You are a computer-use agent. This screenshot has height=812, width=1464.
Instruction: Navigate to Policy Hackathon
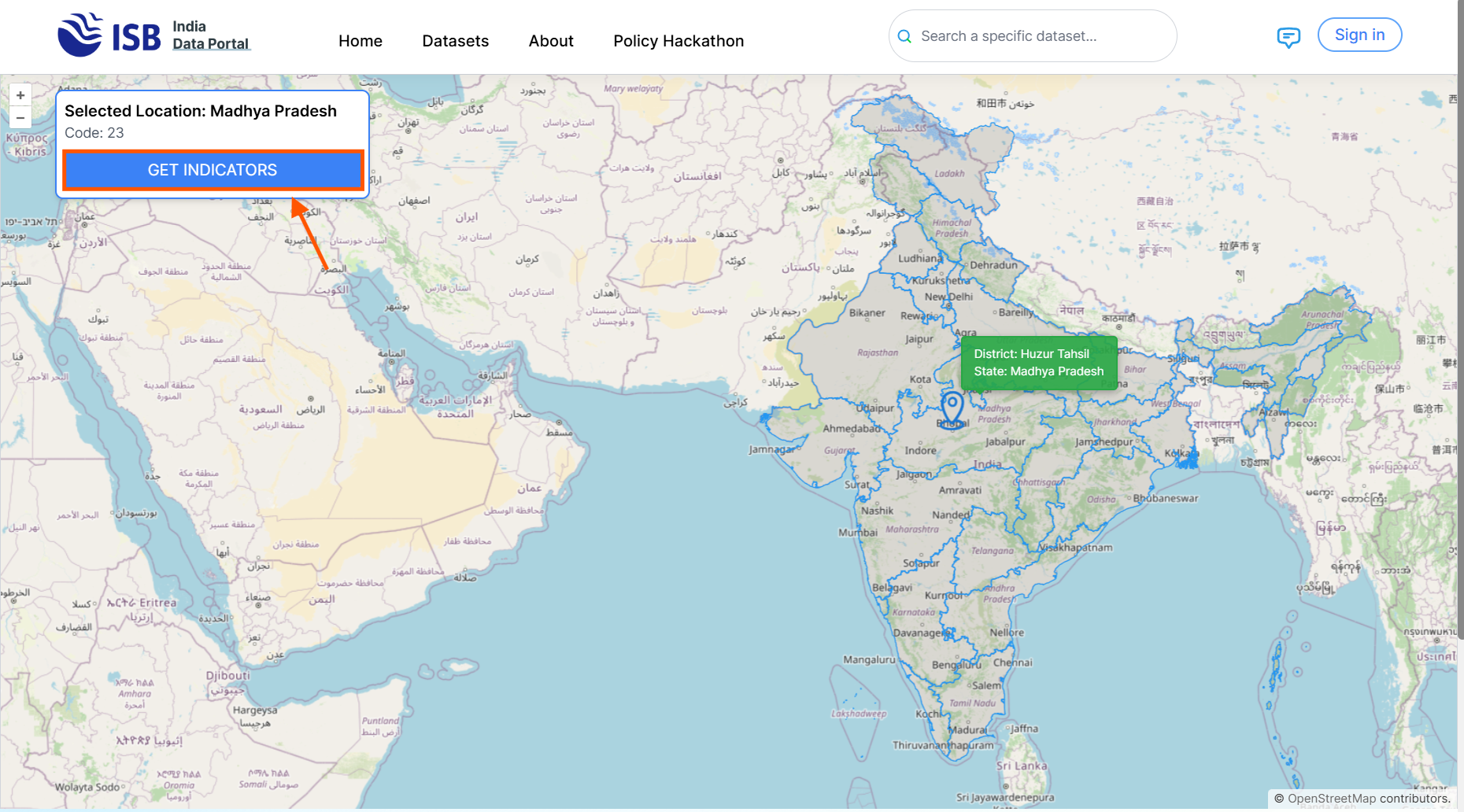pyautogui.click(x=678, y=41)
